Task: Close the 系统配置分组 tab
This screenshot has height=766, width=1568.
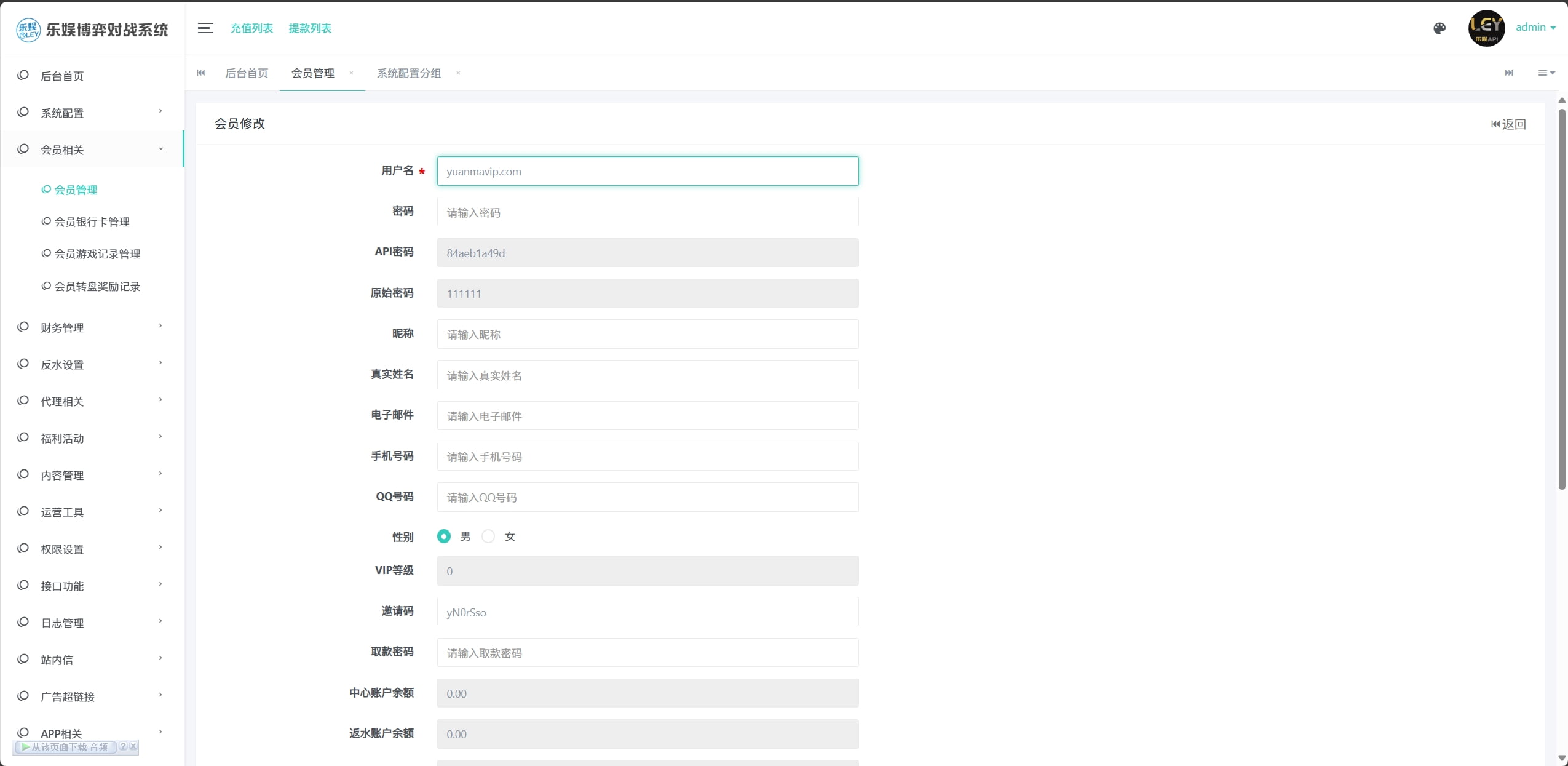Action: tap(458, 73)
